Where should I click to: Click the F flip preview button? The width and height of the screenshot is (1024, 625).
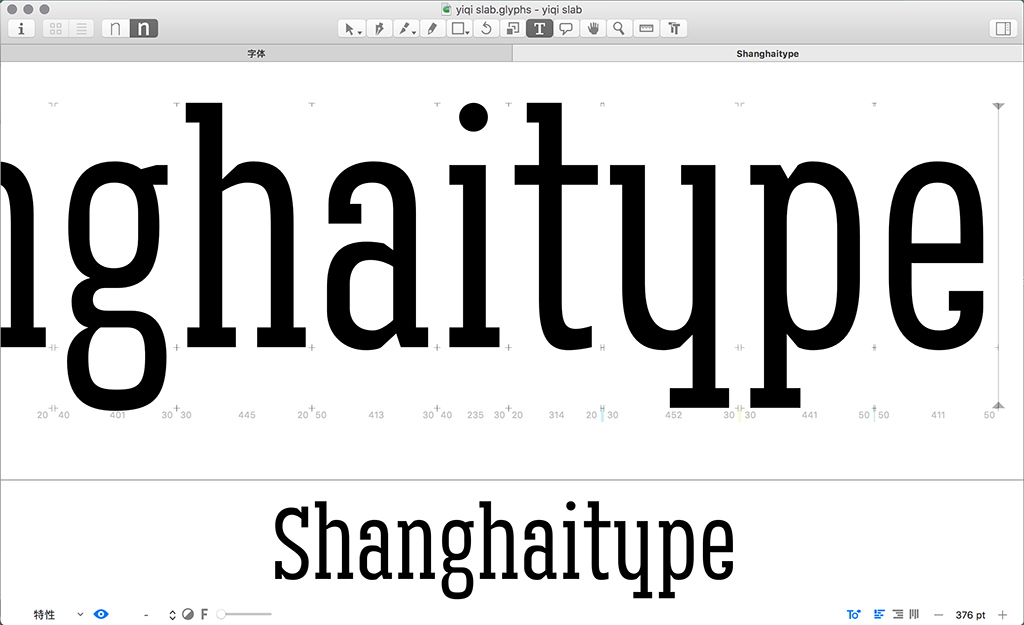click(x=204, y=615)
